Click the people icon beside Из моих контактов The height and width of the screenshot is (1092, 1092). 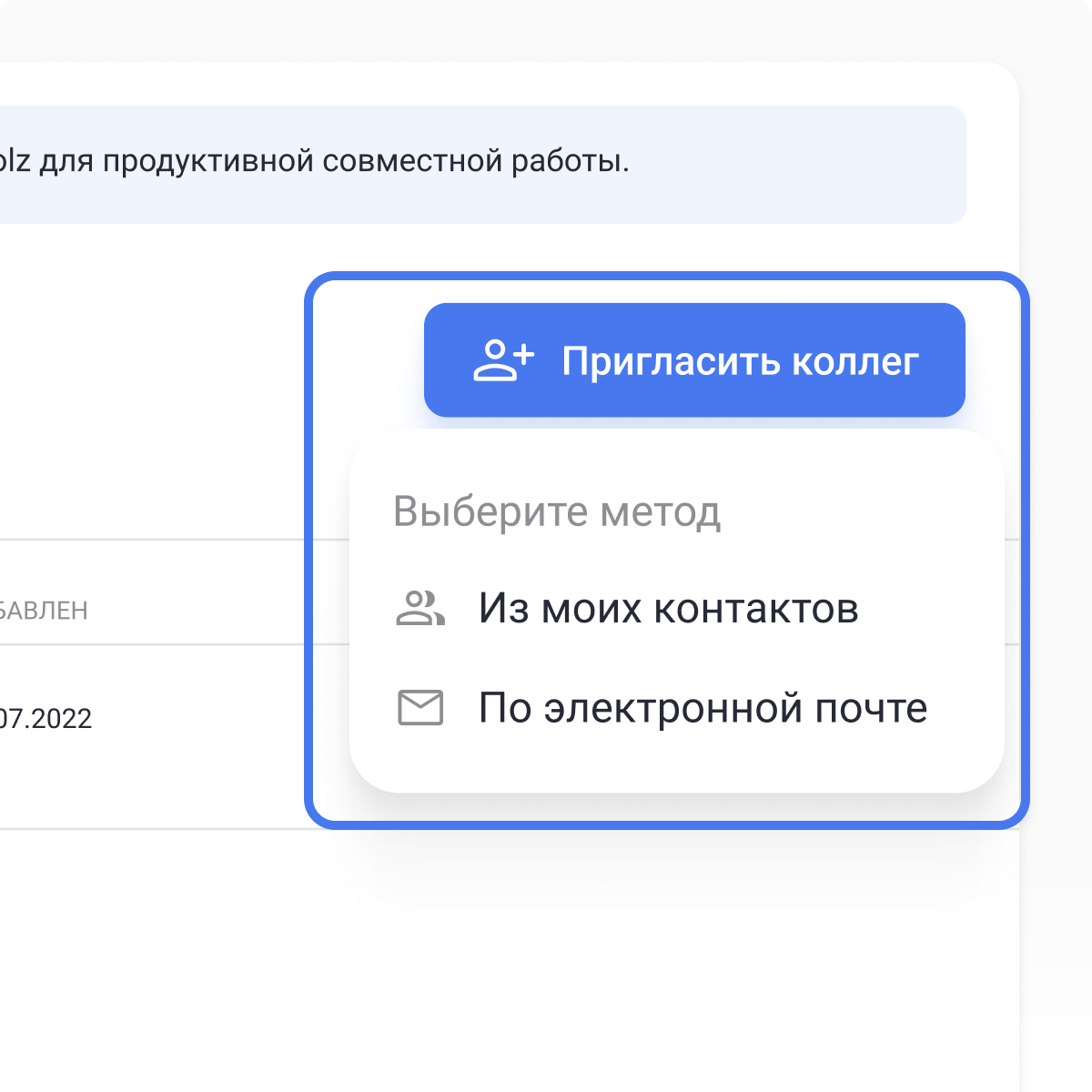click(420, 608)
